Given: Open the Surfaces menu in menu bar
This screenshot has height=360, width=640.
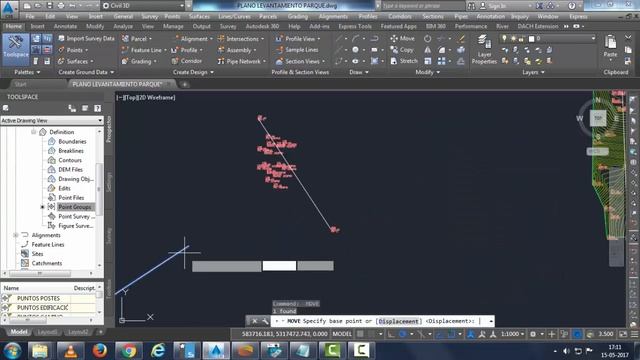Looking at the screenshot, I should (199, 16).
